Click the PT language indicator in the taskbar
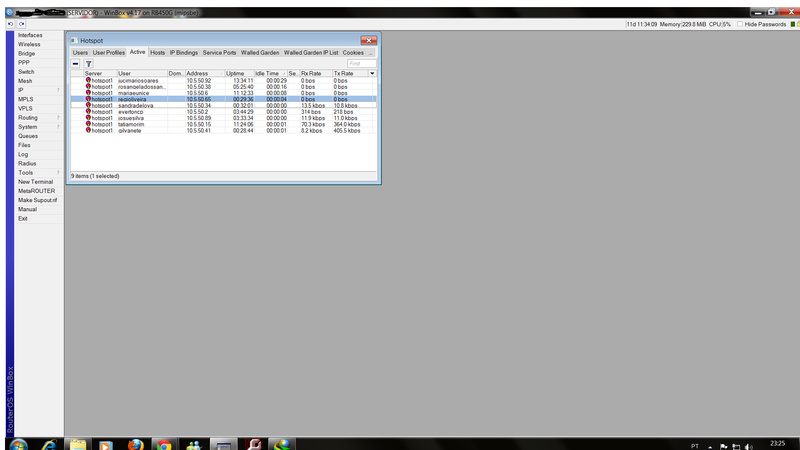The image size is (800, 450). click(x=694, y=446)
